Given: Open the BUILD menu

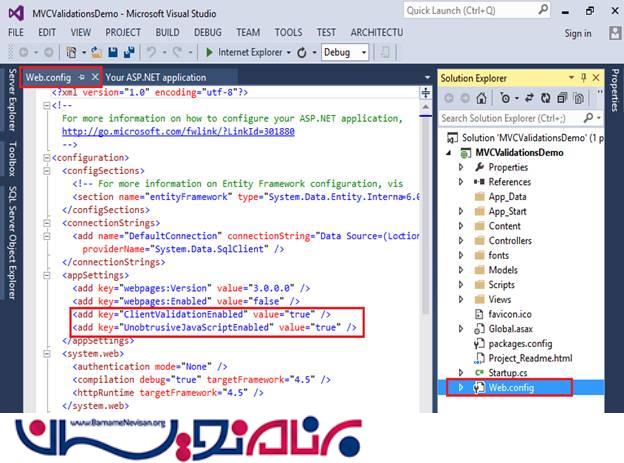Looking at the screenshot, I should [167, 33].
